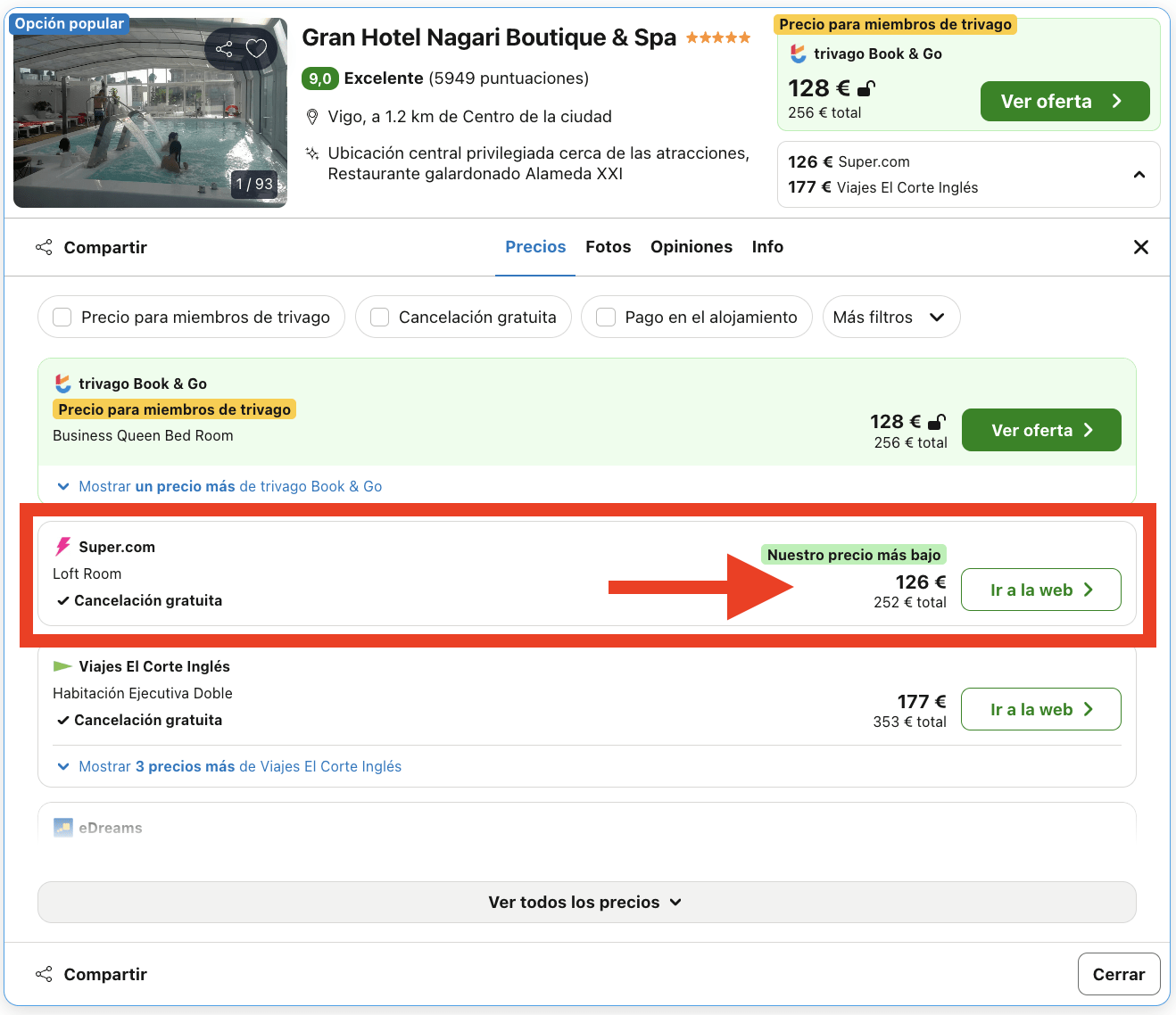Click the location pin icon near Vigo
The width and height of the screenshot is (1176, 1015).
(x=312, y=117)
